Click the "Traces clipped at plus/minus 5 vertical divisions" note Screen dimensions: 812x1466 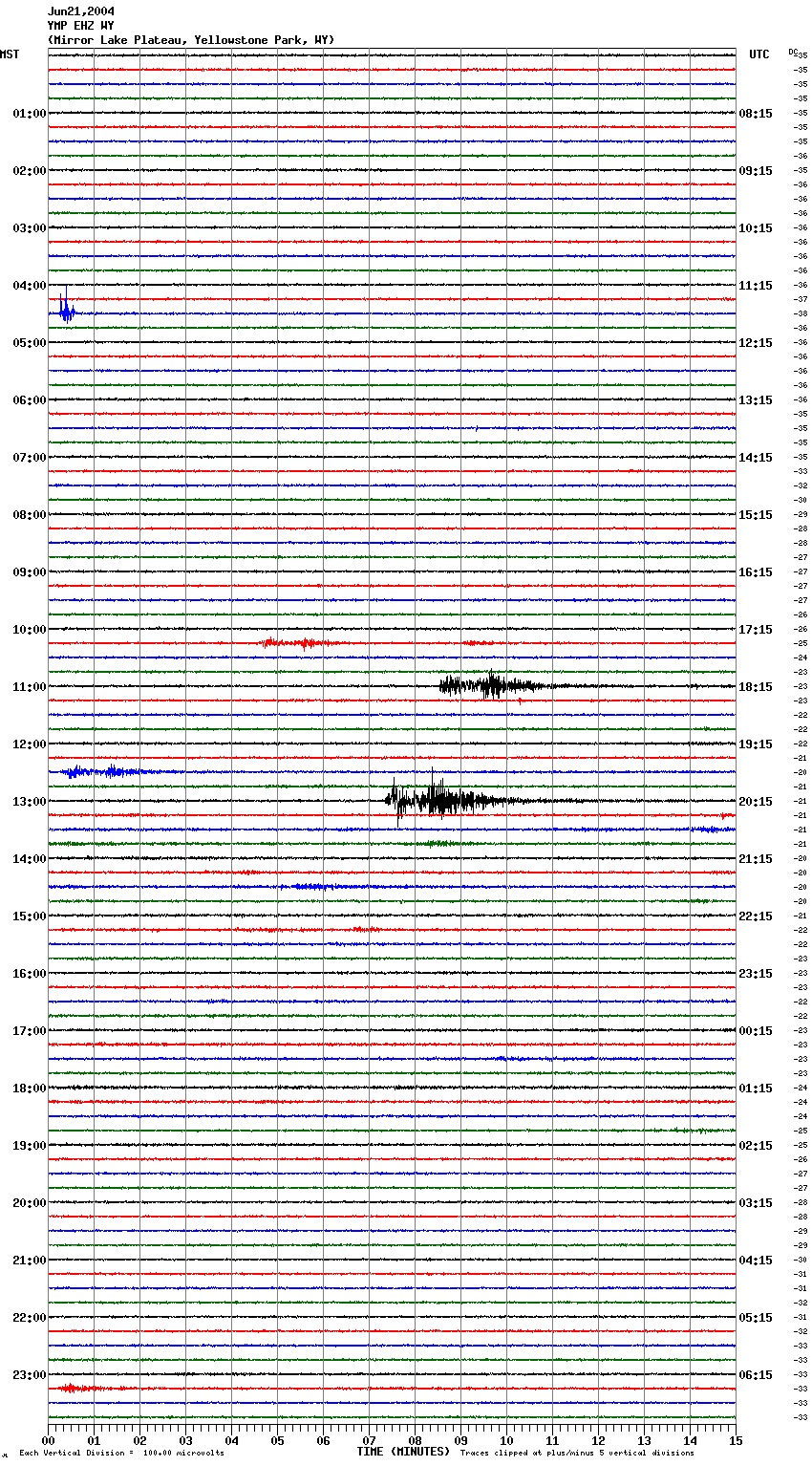[x=577, y=1454]
